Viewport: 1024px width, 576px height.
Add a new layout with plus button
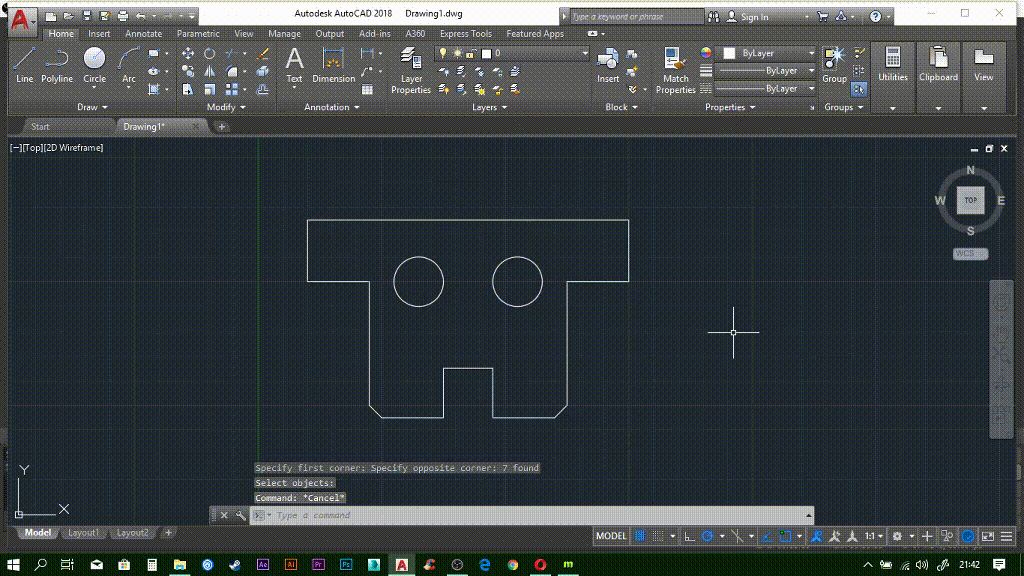click(168, 533)
